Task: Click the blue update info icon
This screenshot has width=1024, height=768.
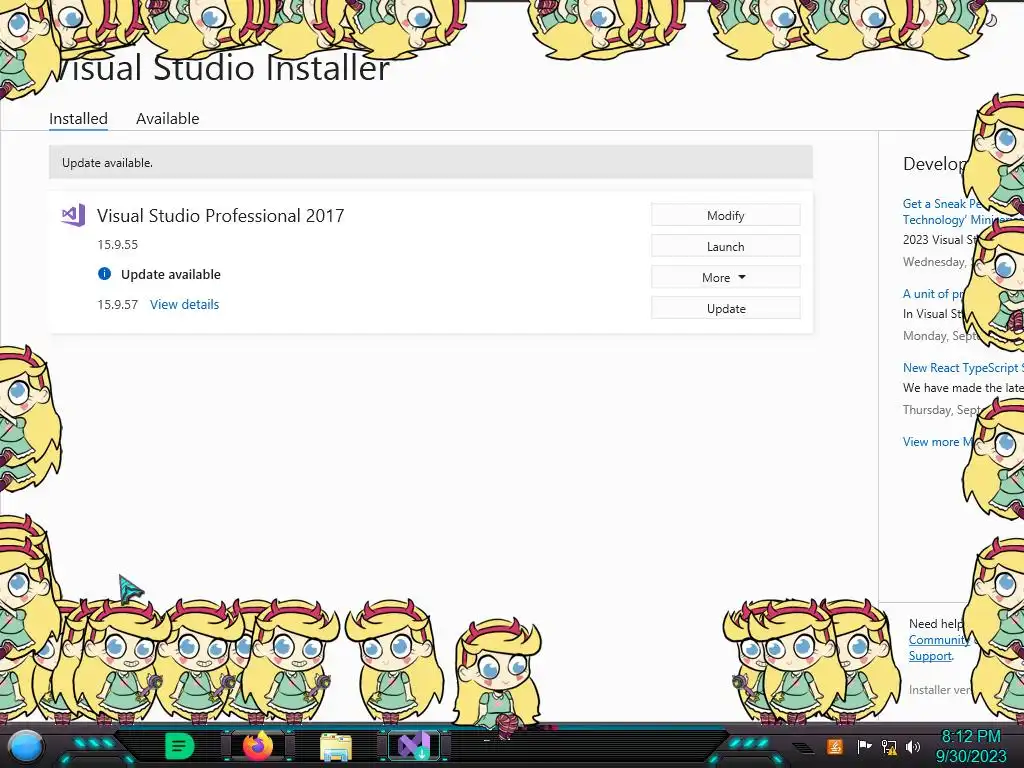Action: (104, 274)
